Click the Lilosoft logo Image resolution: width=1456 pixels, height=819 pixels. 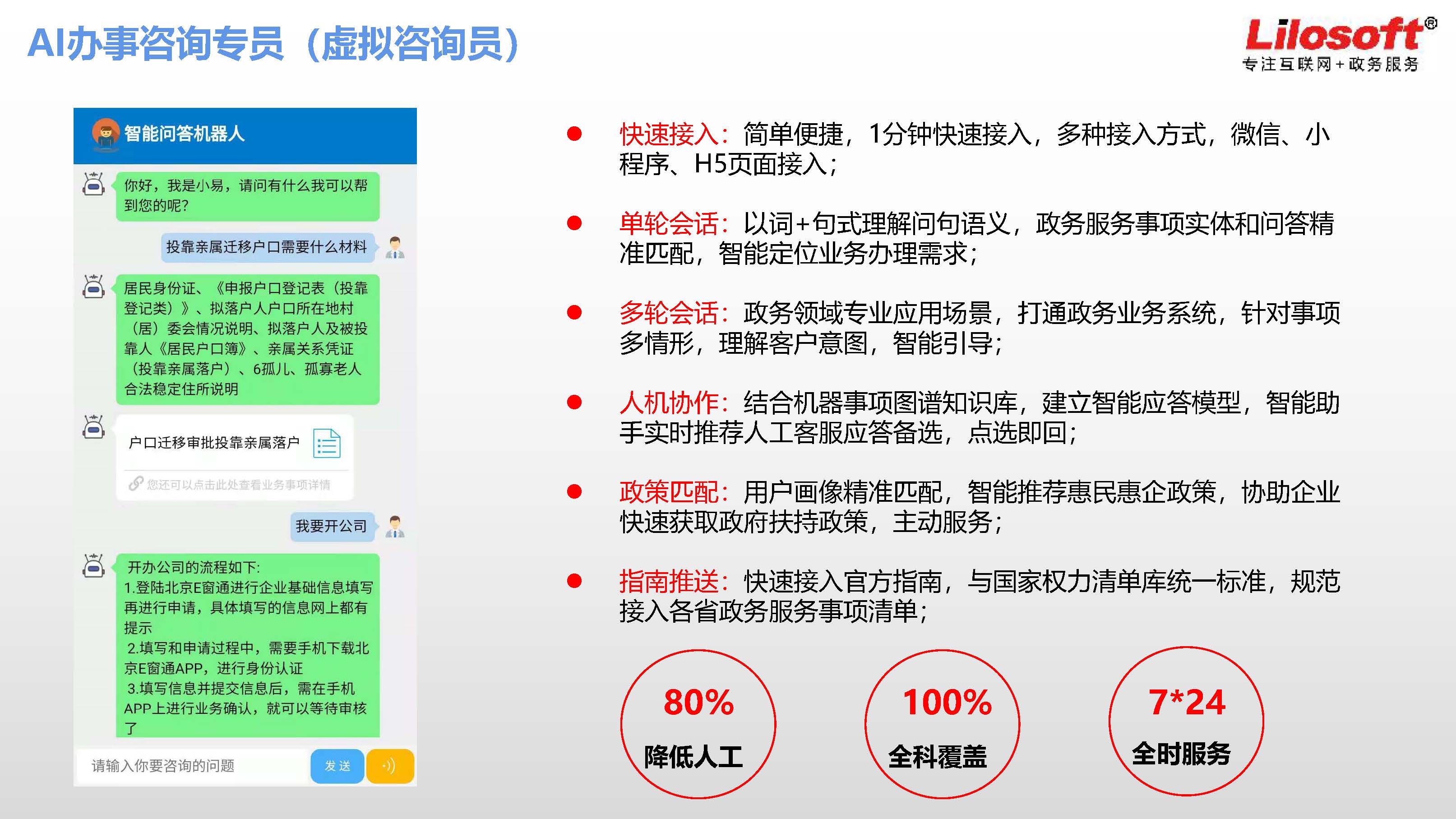pyautogui.click(x=1340, y=34)
